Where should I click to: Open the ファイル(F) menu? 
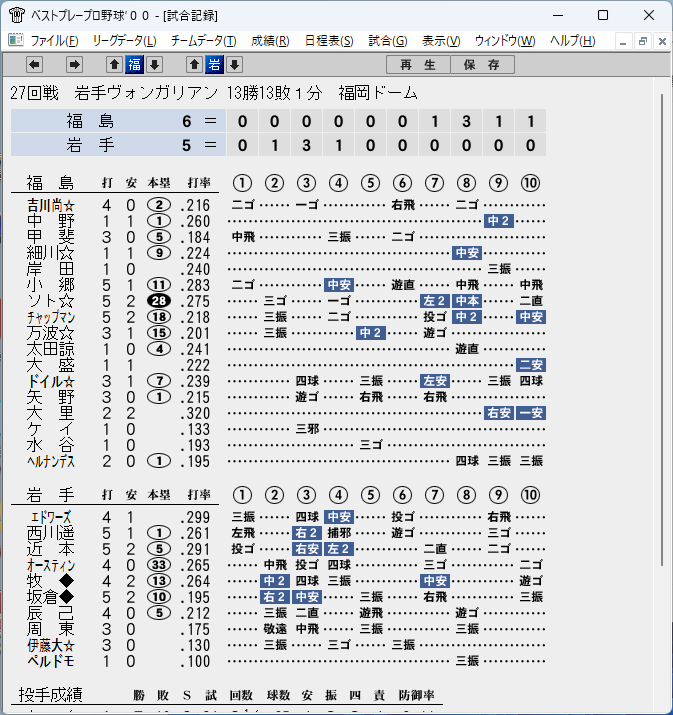point(54,41)
